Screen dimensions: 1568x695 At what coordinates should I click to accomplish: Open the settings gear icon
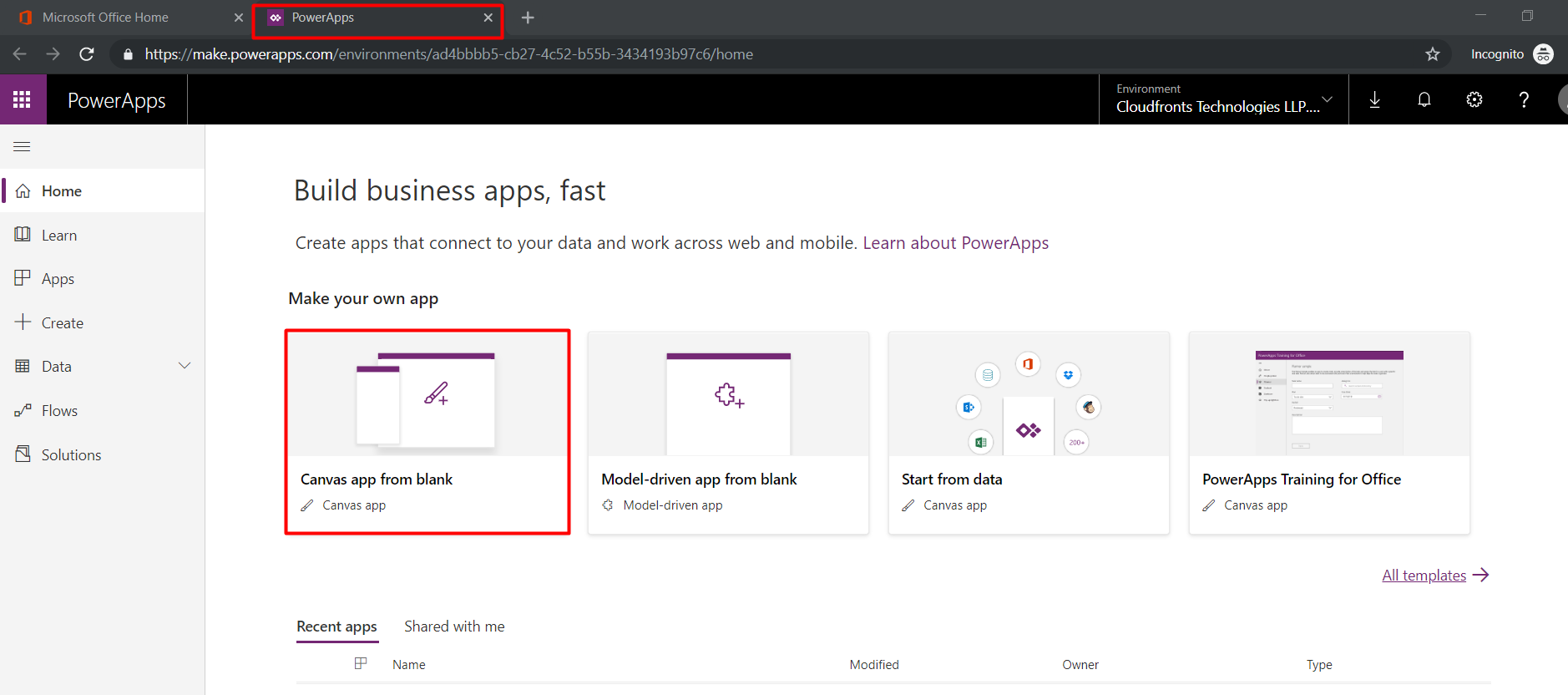click(1474, 99)
